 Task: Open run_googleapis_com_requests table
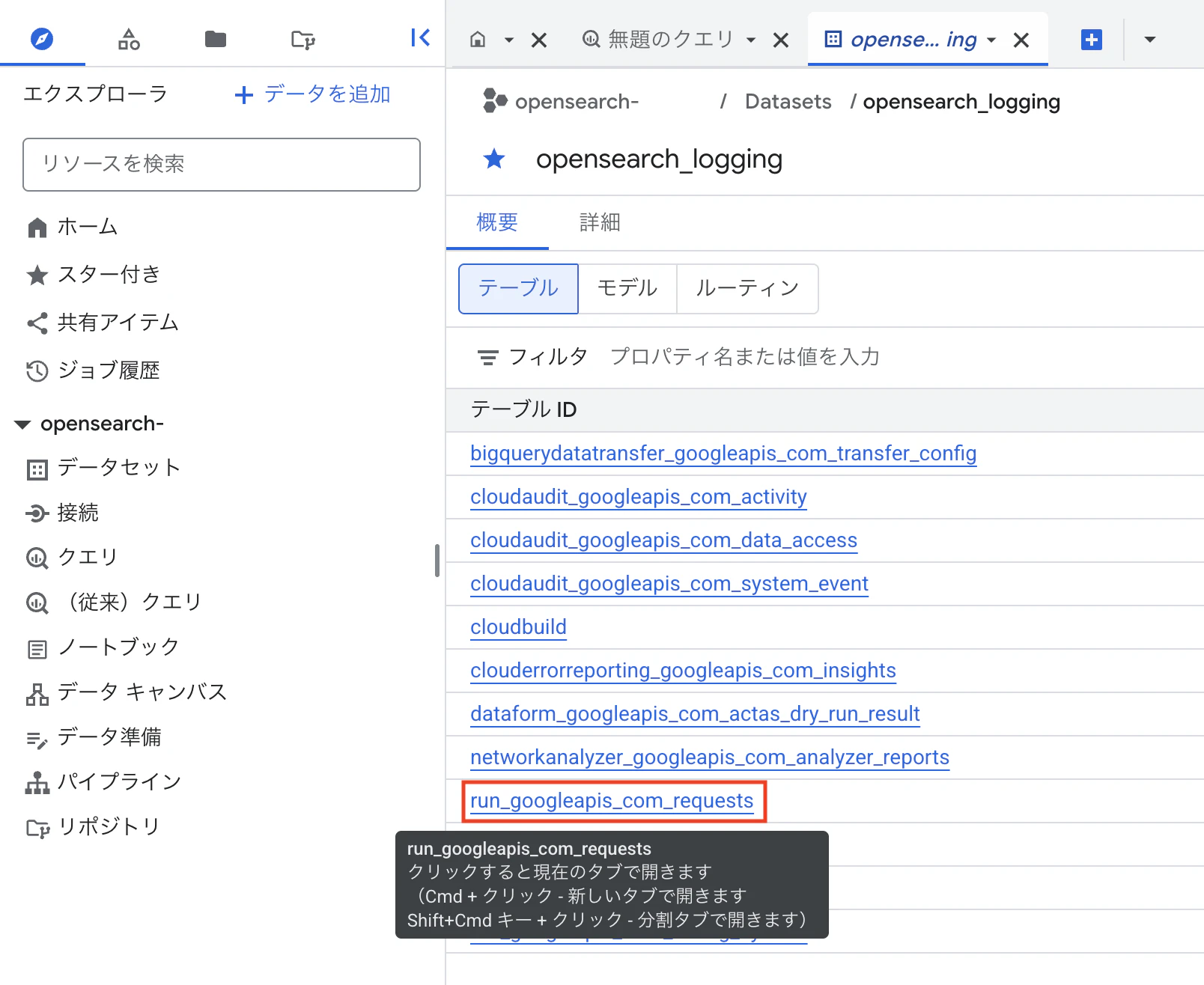pyautogui.click(x=612, y=801)
